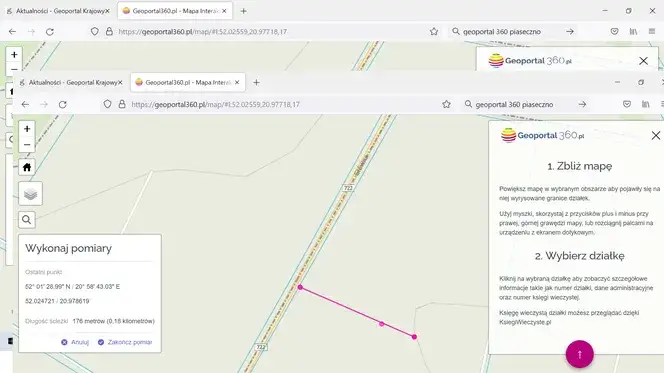Zoom in with front map plus button
Viewport: 664px width, 373px height.
point(27,129)
